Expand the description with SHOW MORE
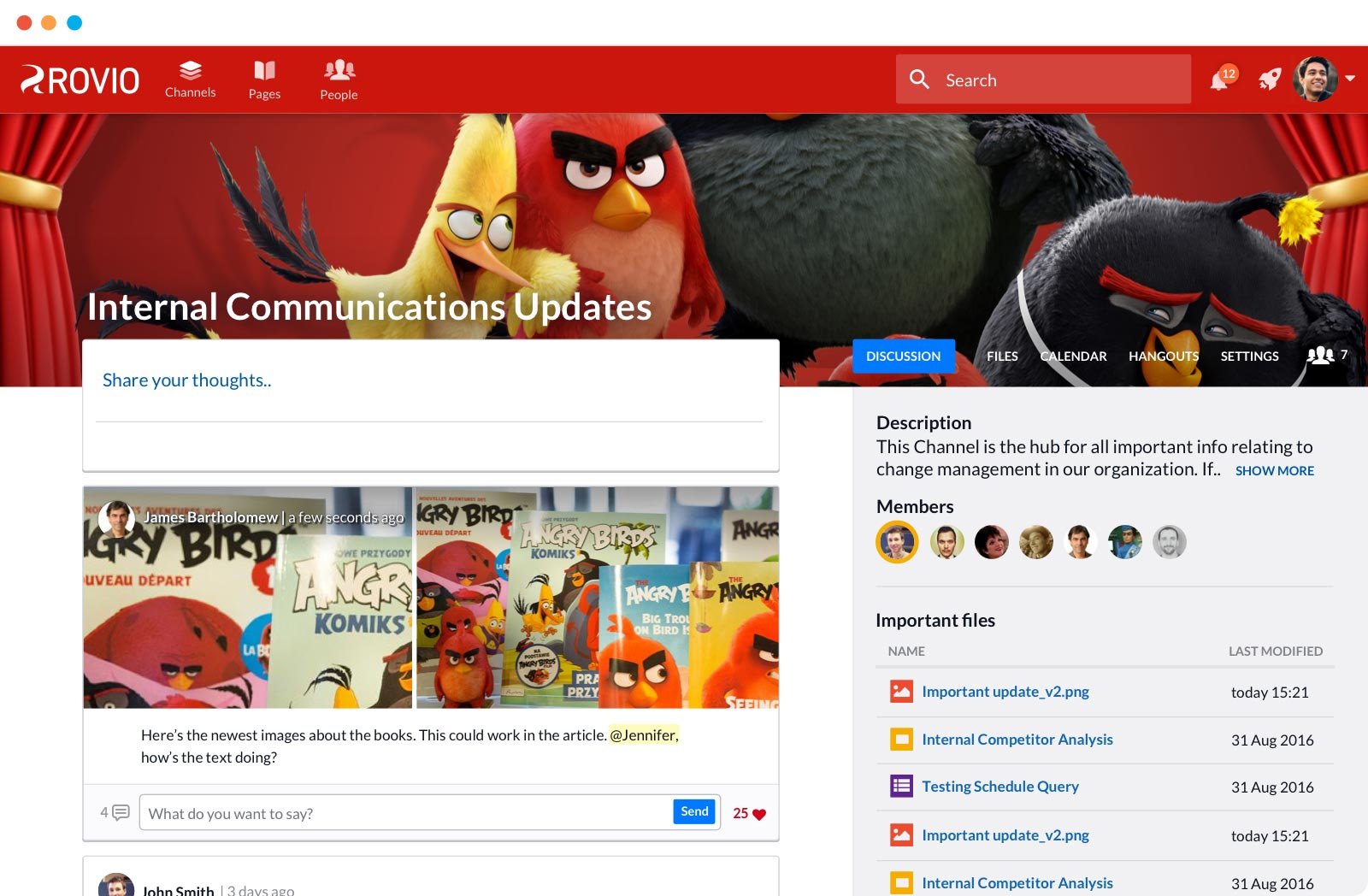The image size is (1368, 896). (x=1274, y=471)
